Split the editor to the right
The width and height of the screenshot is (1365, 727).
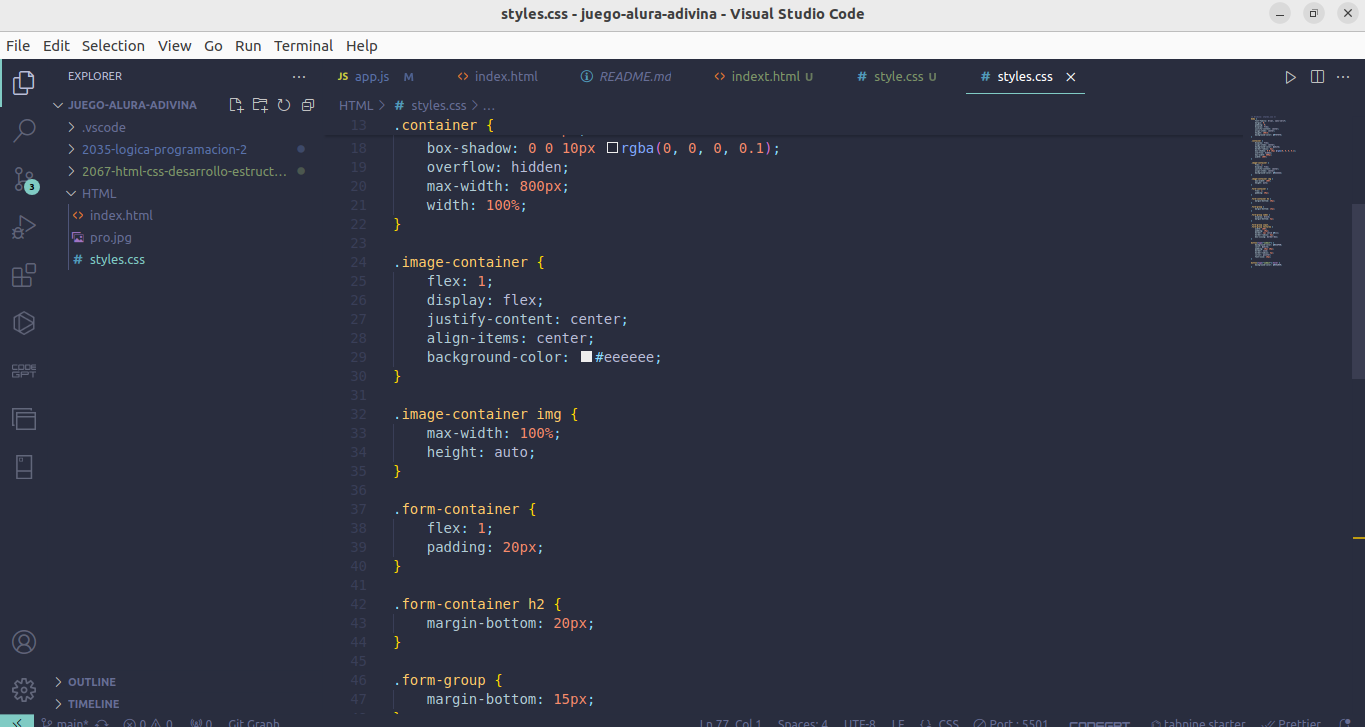pyautogui.click(x=1317, y=77)
